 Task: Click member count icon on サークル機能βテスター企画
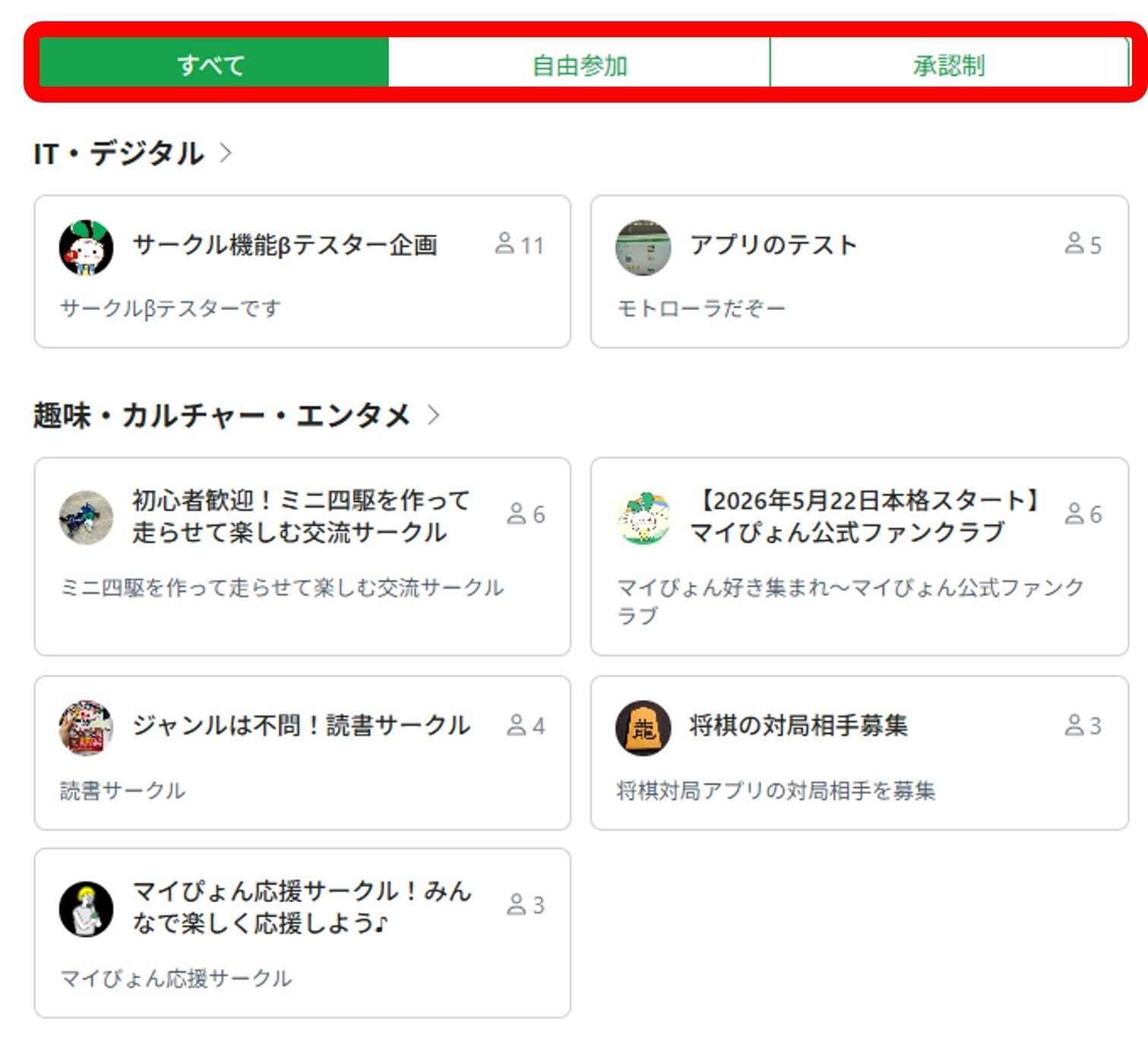tap(504, 243)
